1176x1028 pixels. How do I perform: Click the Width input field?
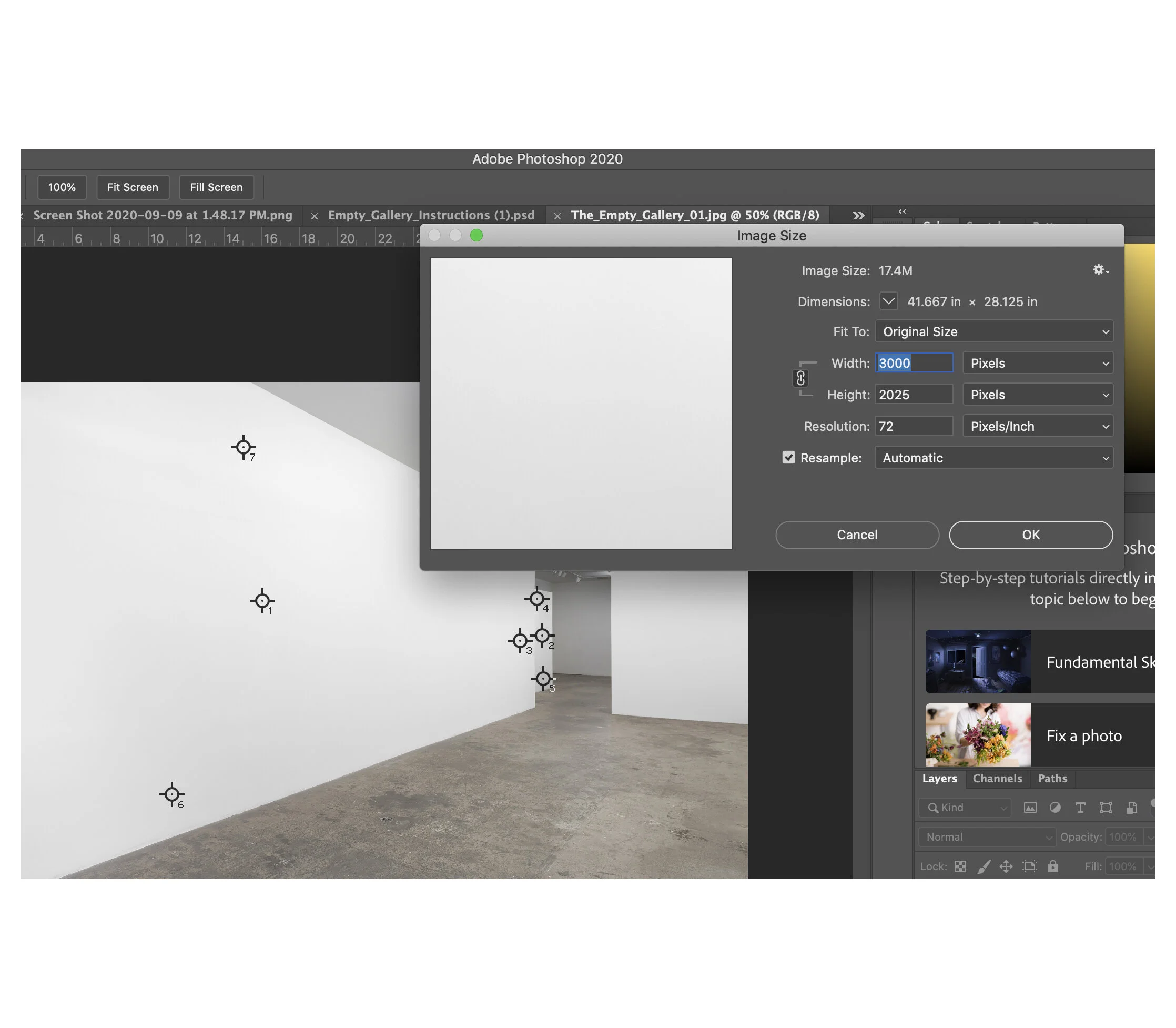(x=914, y=363)
